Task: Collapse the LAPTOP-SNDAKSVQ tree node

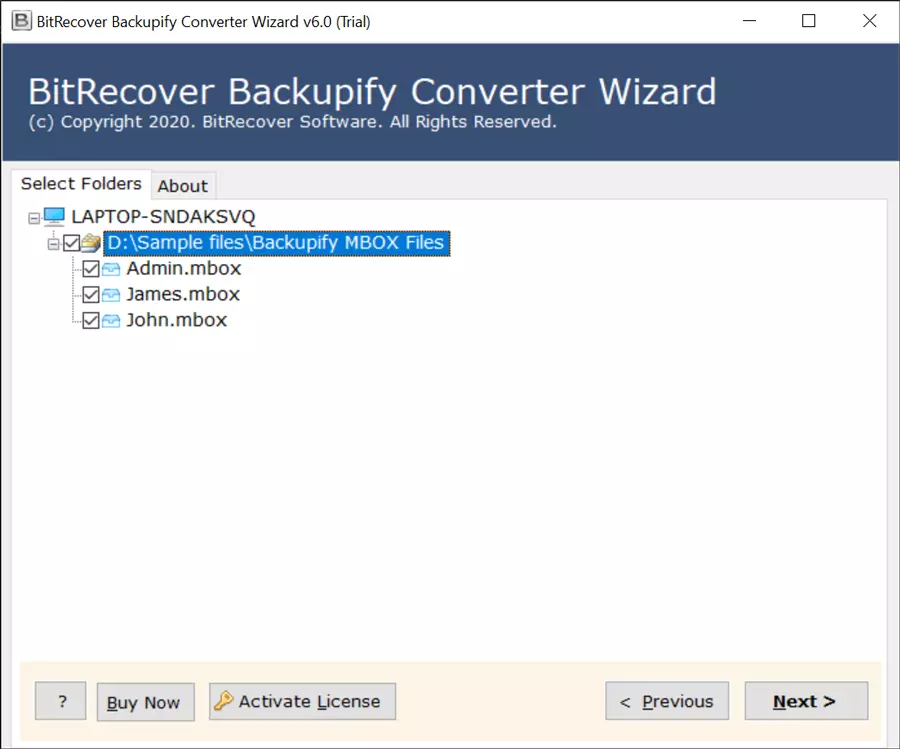Action: tap(34, 218)
